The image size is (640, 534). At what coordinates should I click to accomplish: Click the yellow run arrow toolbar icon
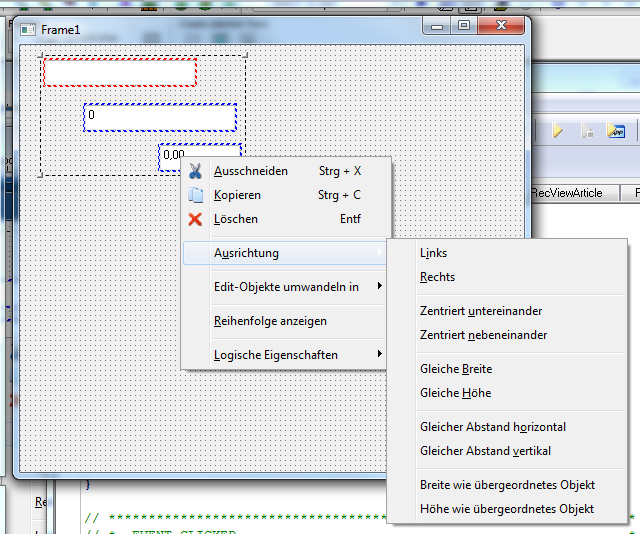pyautogui.click(x=557, y=132)
